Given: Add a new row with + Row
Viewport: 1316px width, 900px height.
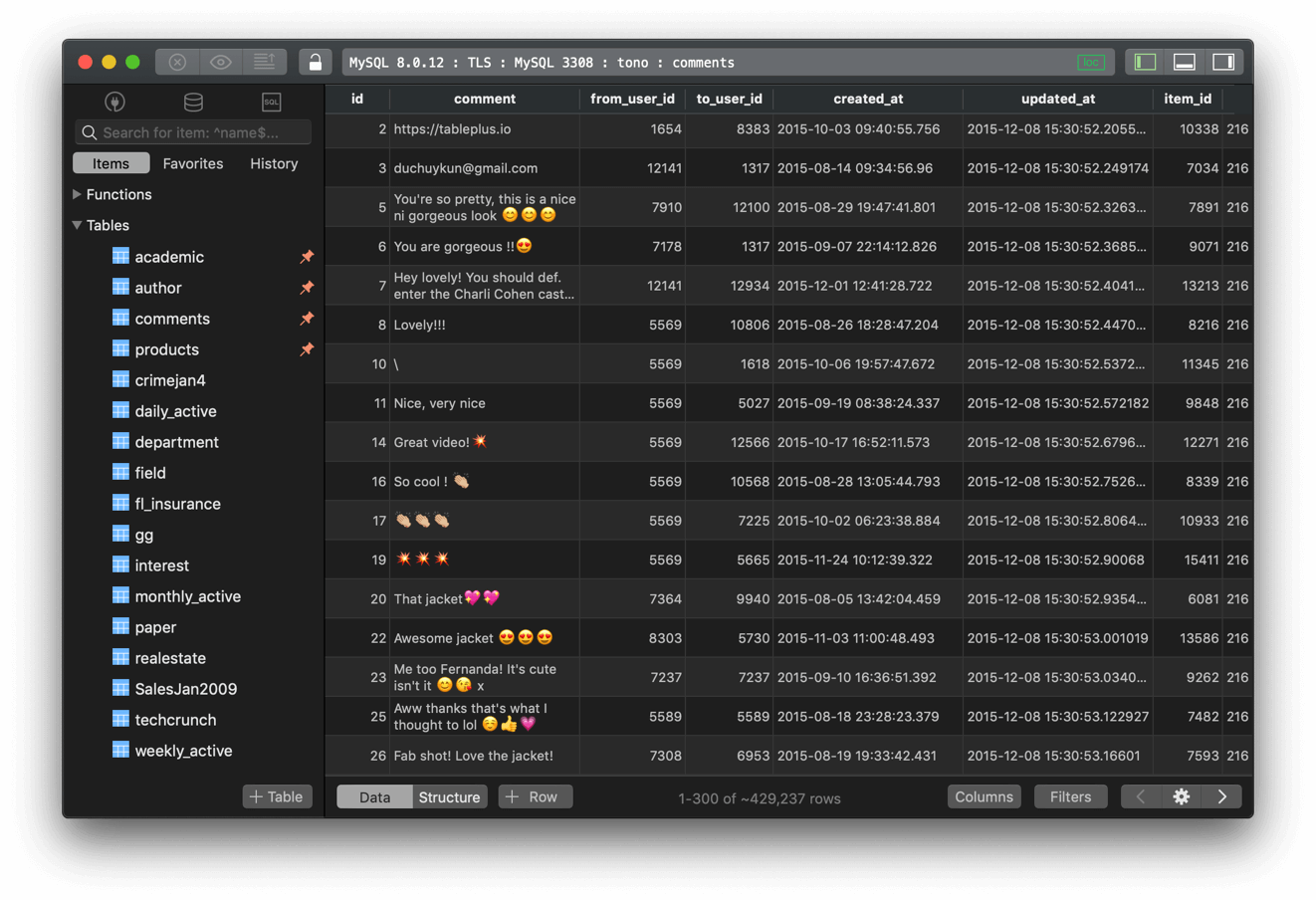Looking at the screenshot, I should pyautogui.click(x=535, y=796).
